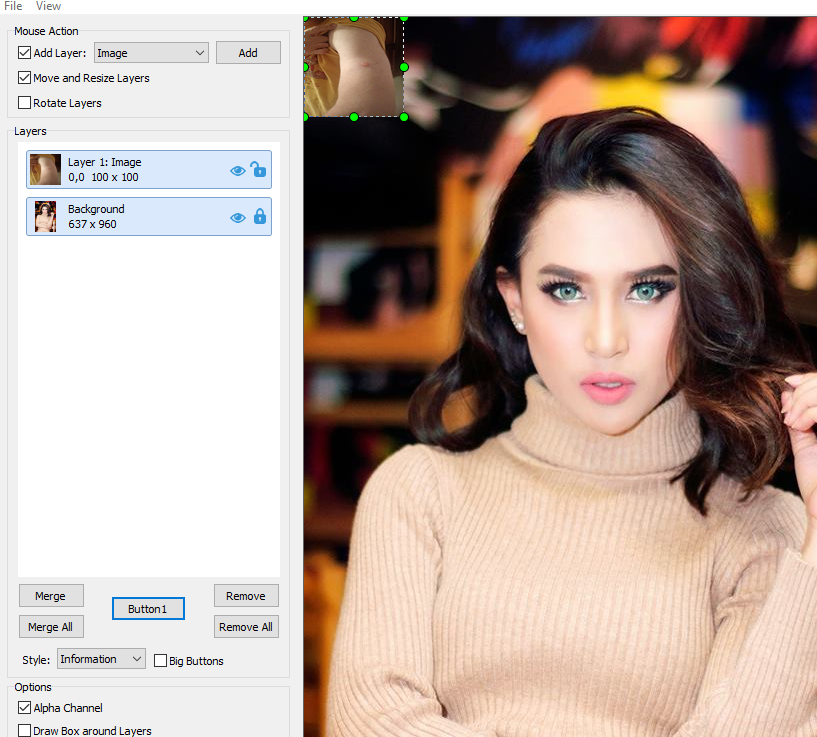Viewport: 817px width, 737px height.
Task: Enable the Rotate Layers checkbox
Action: (x=24, y=103)
